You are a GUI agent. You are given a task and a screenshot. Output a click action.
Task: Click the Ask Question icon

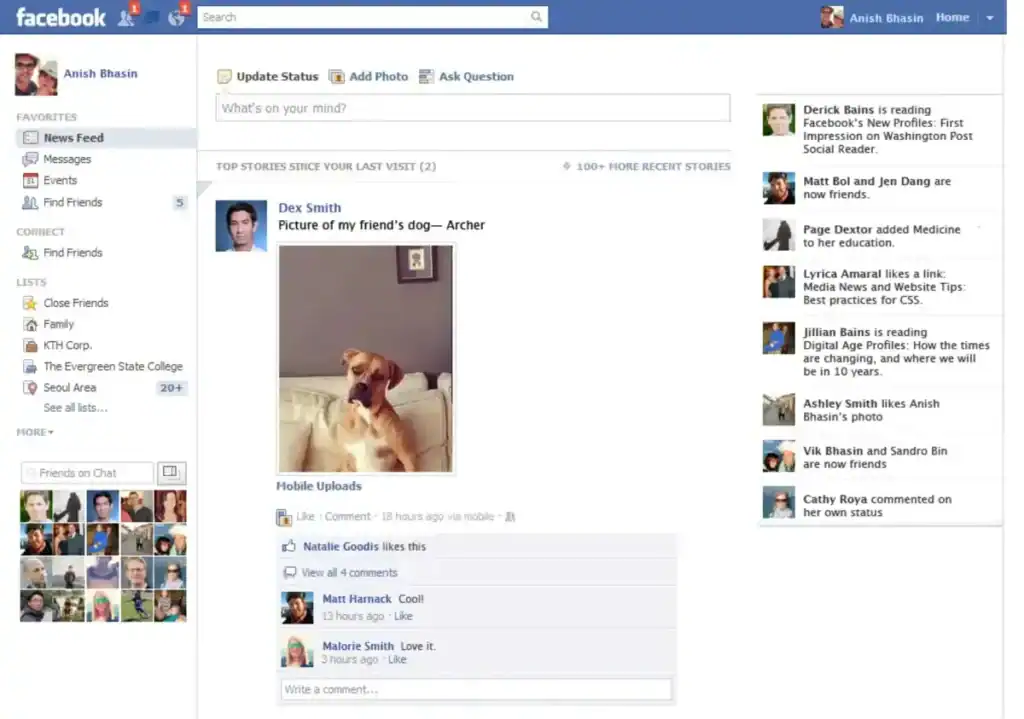point(426,76)
